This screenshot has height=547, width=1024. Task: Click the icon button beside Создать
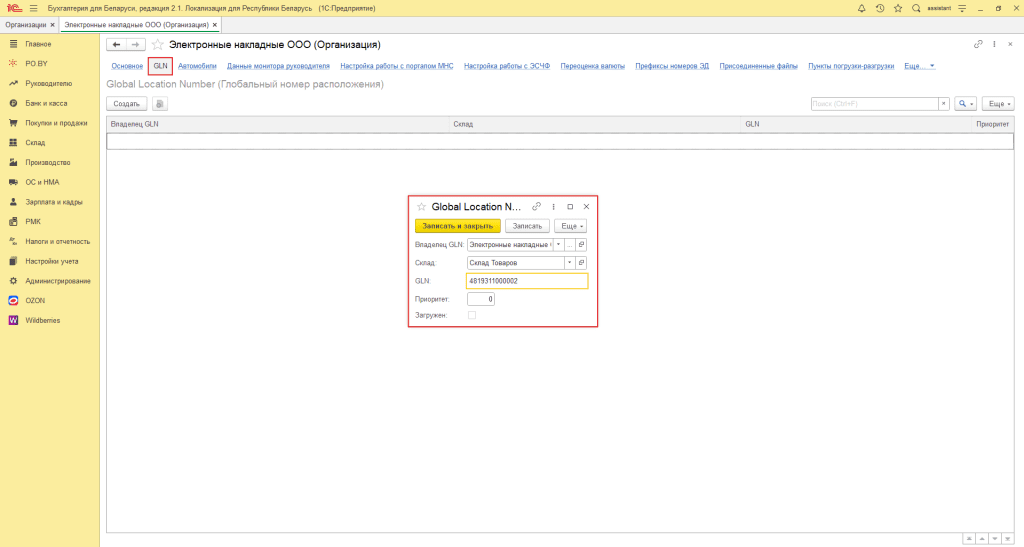[x=160, y=104]
